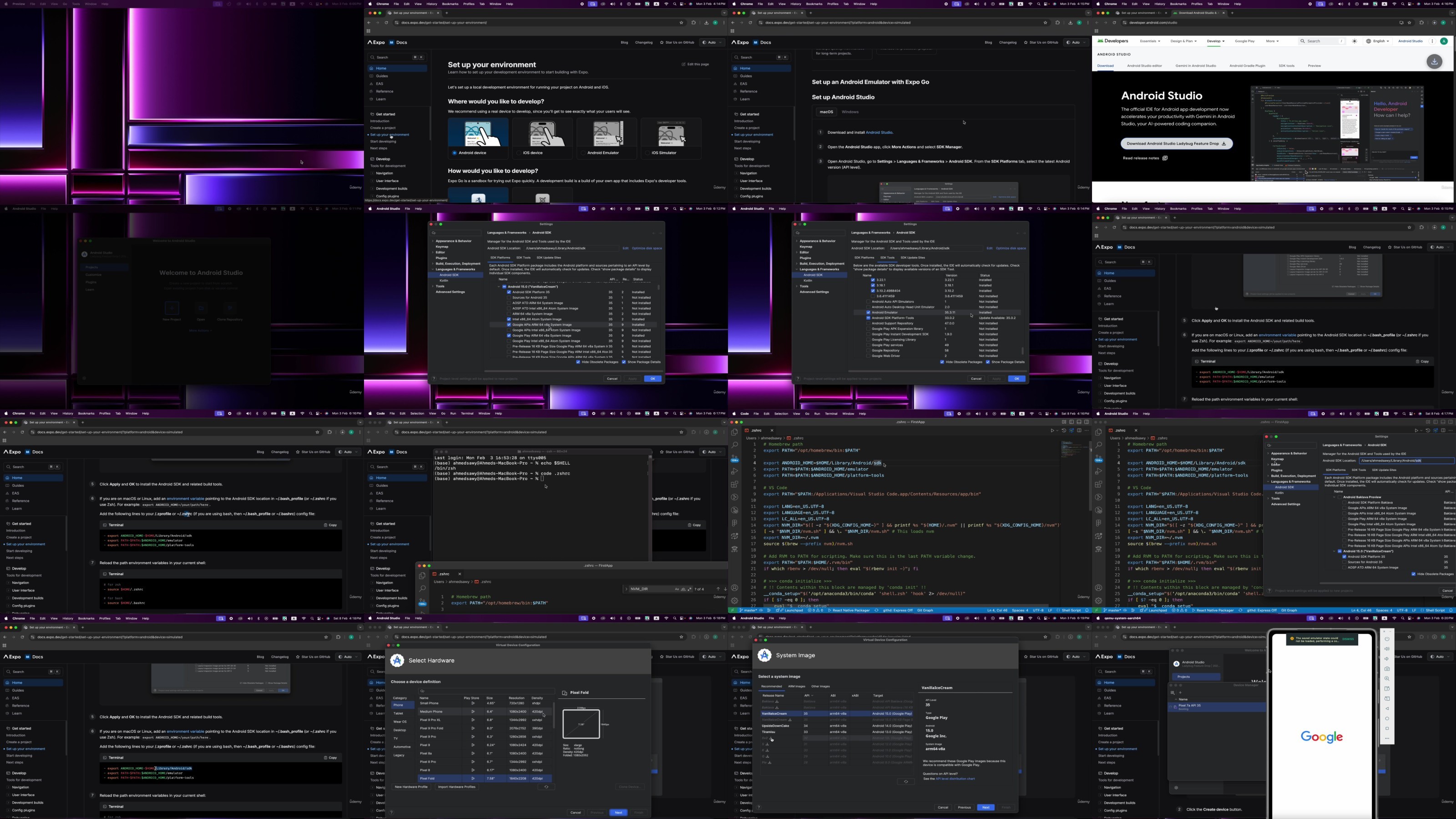Toggle theme with sun icon on Android Developers
The width and height of the screenshot is (1456, 819).
tap(1355, 41)
